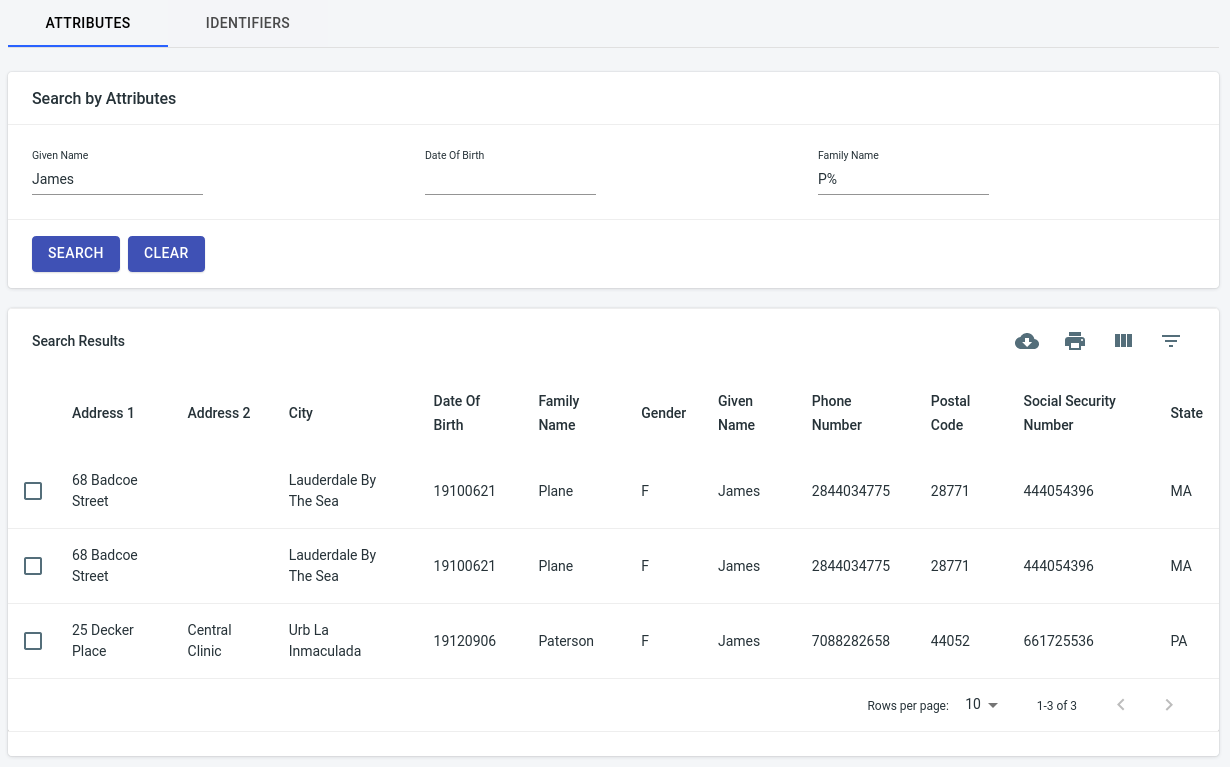Image resolution: width=1230 pixels, height=767 pixels.
Task: Open the rows per page dropdown
Action: (x=981, y=705)
